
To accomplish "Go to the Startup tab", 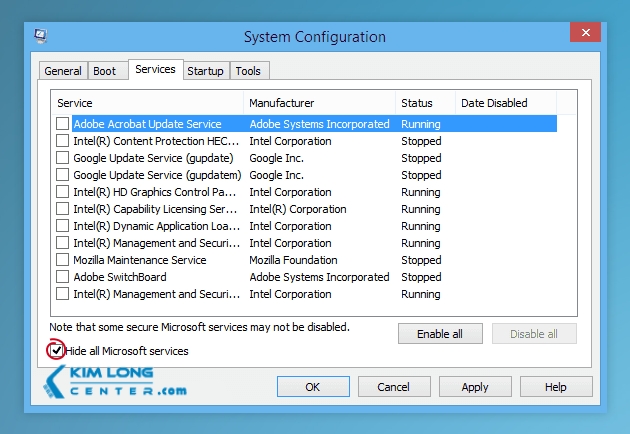I will 205,71.
